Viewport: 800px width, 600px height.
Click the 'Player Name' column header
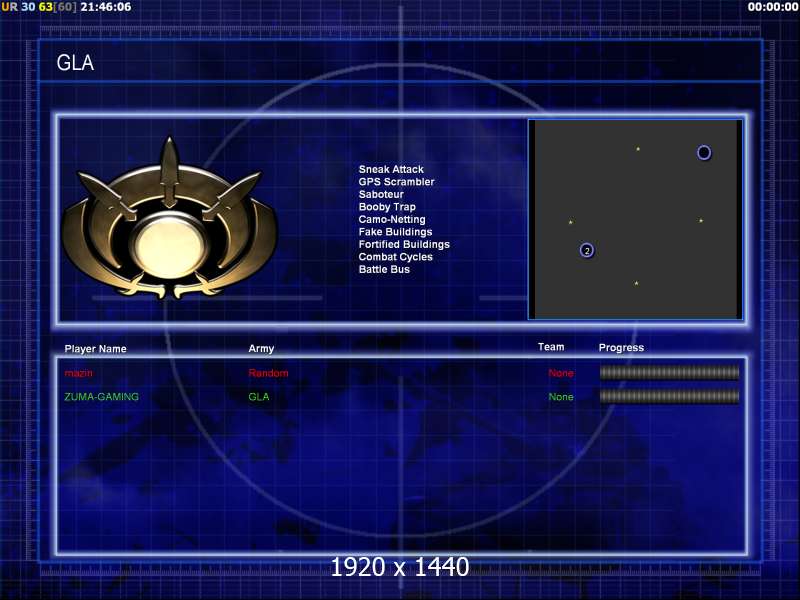[x=95, y=349]
